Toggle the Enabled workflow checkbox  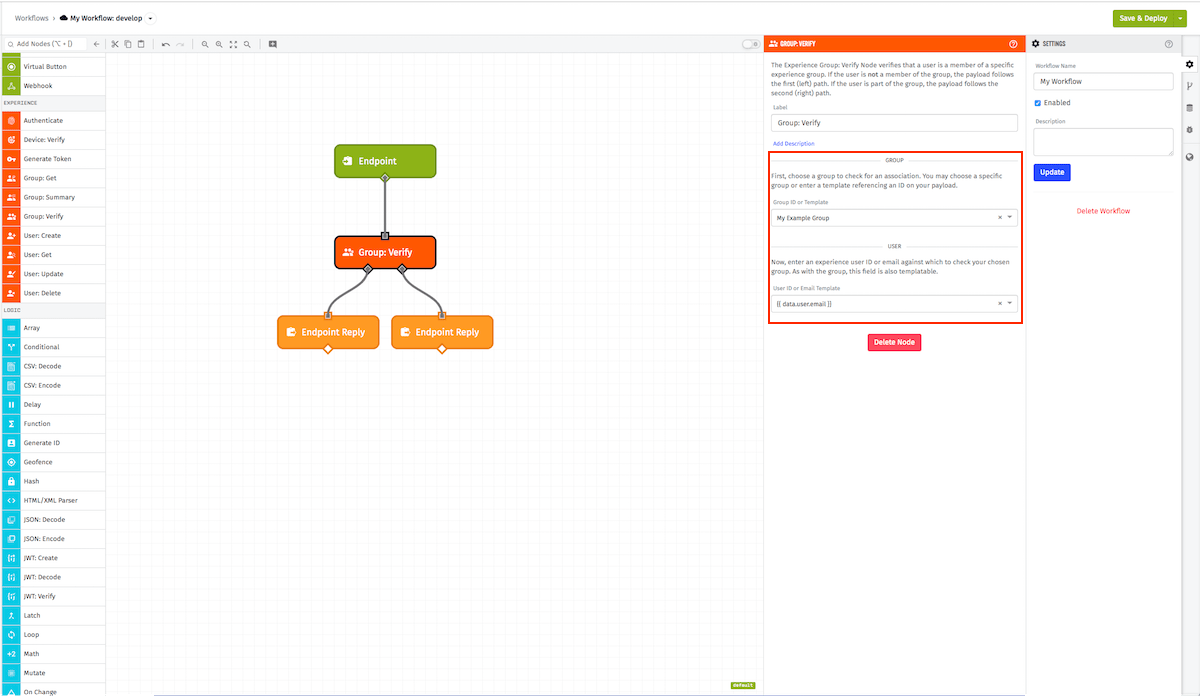pyautogui.click(x=1038, y=103)
